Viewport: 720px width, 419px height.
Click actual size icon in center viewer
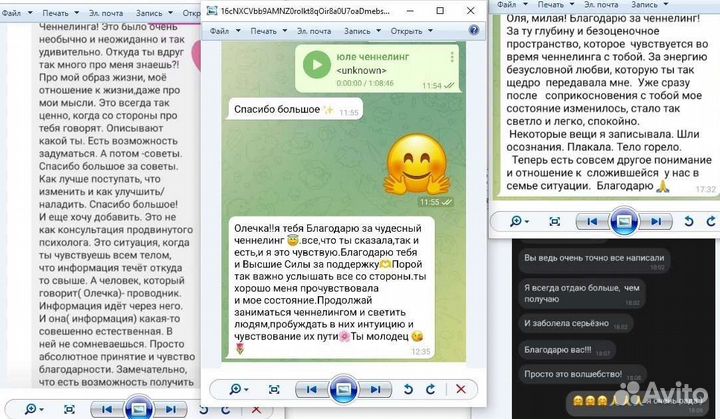coord(274,390)
